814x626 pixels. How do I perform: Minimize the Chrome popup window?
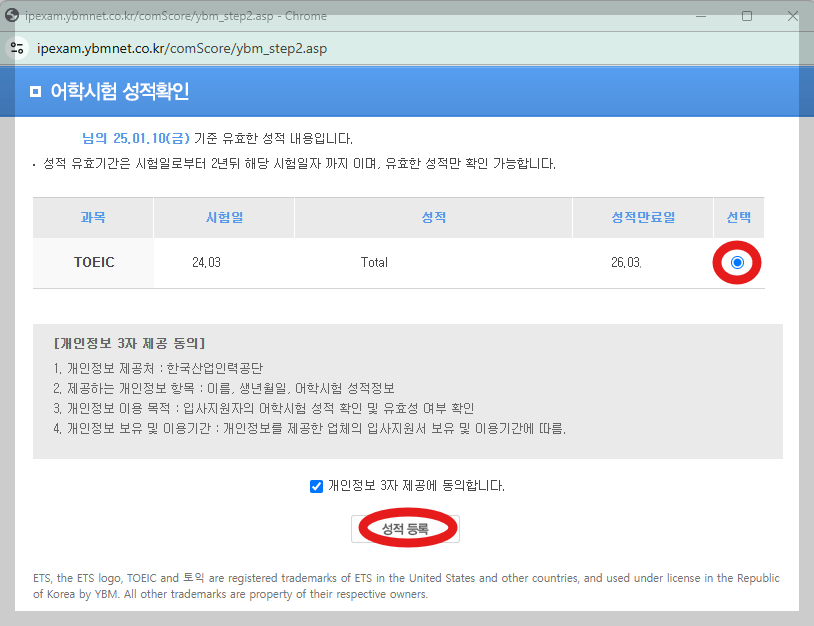701,16
